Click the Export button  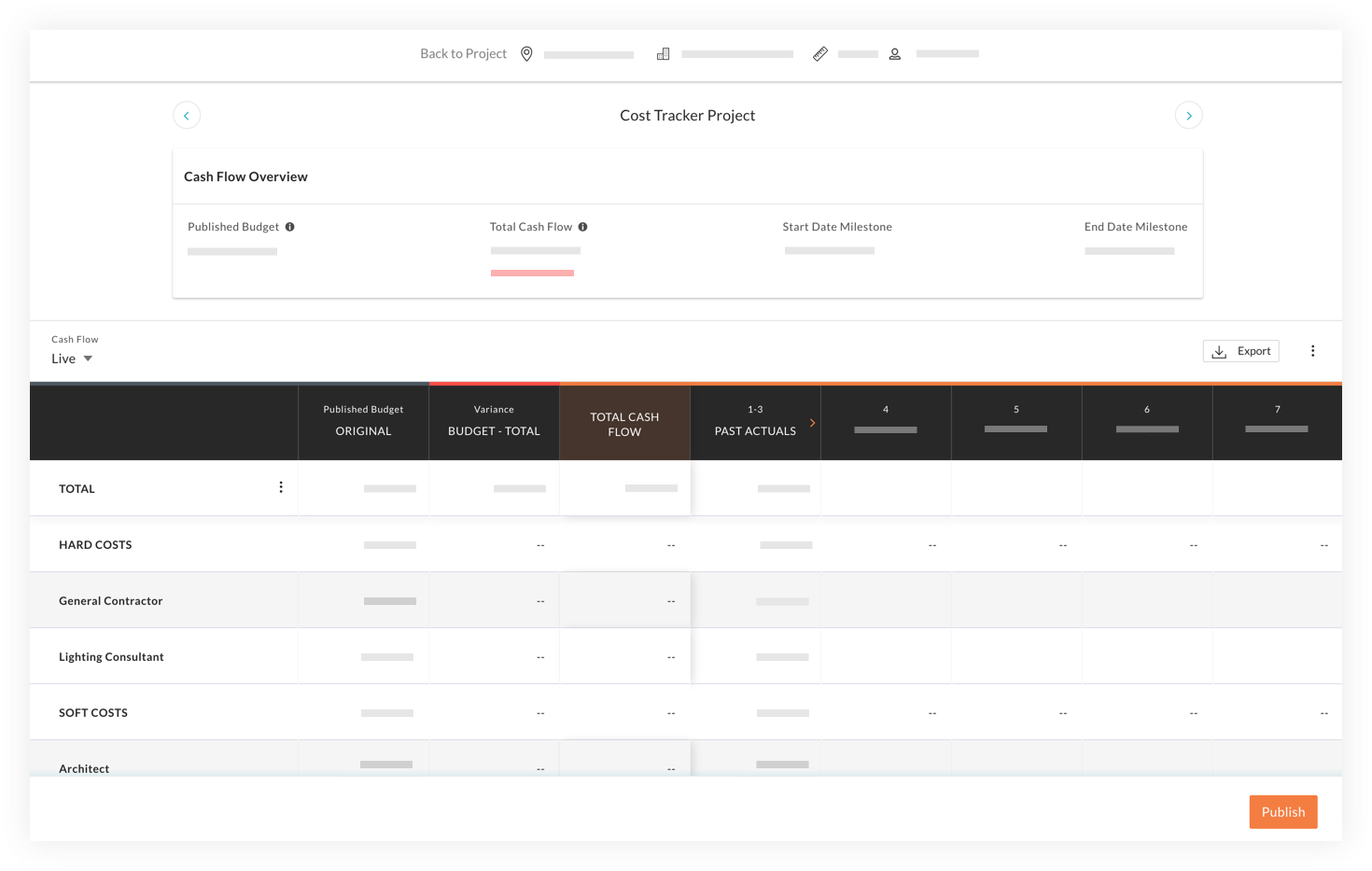pos(1240,351)
